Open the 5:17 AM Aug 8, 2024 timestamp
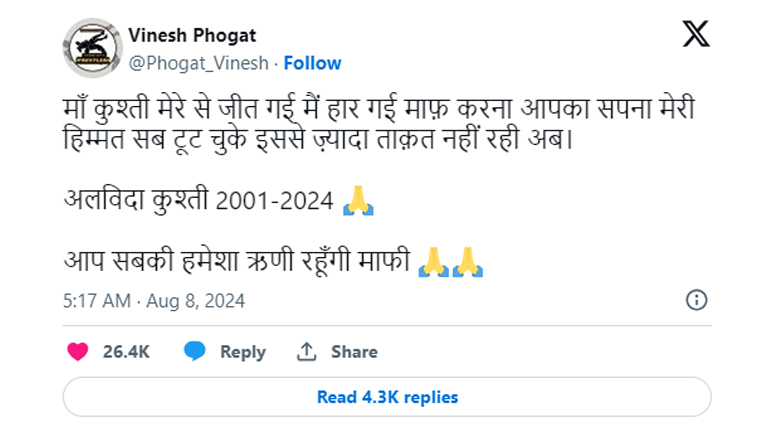The image size is (768, 432). [x=153, y=301]
